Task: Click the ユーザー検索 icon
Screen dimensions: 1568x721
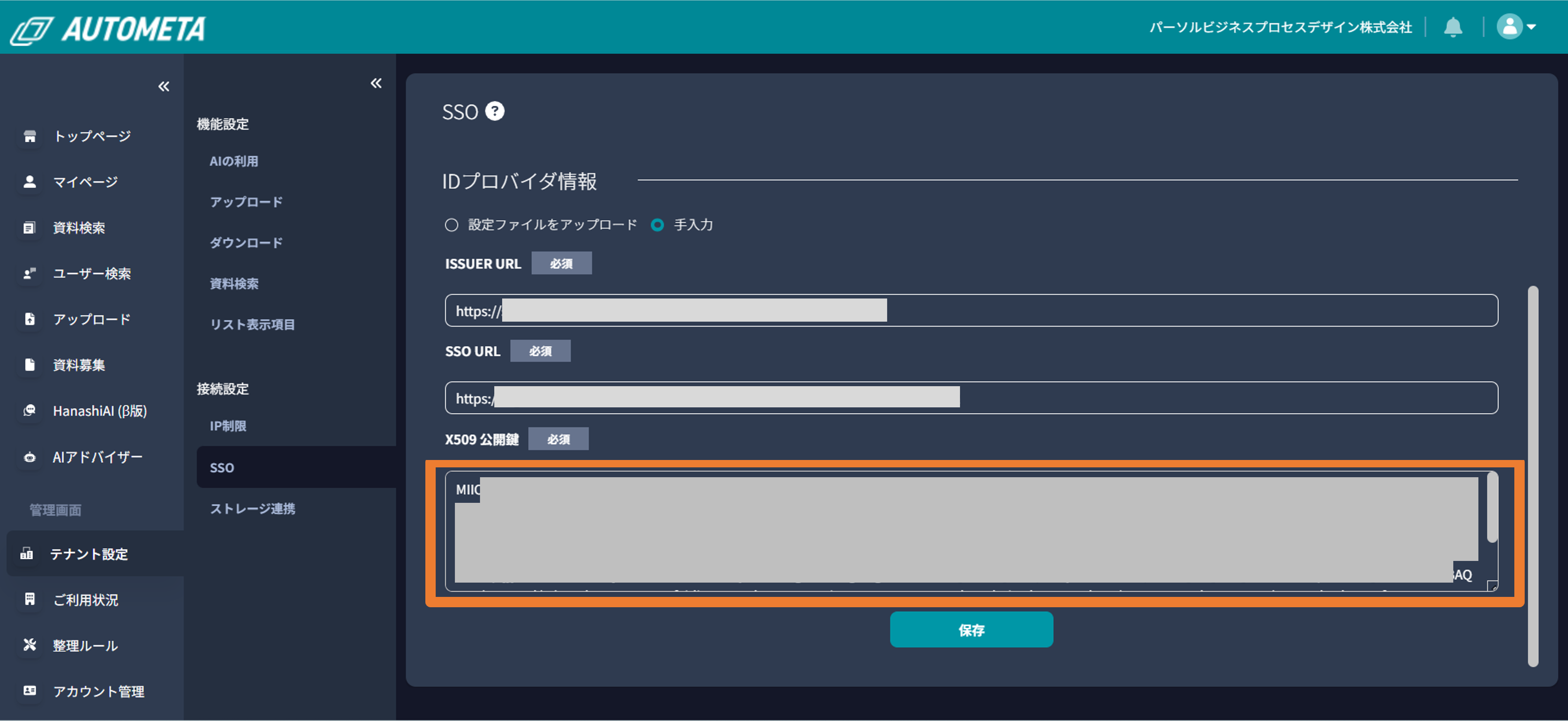Action: [29, 273]
